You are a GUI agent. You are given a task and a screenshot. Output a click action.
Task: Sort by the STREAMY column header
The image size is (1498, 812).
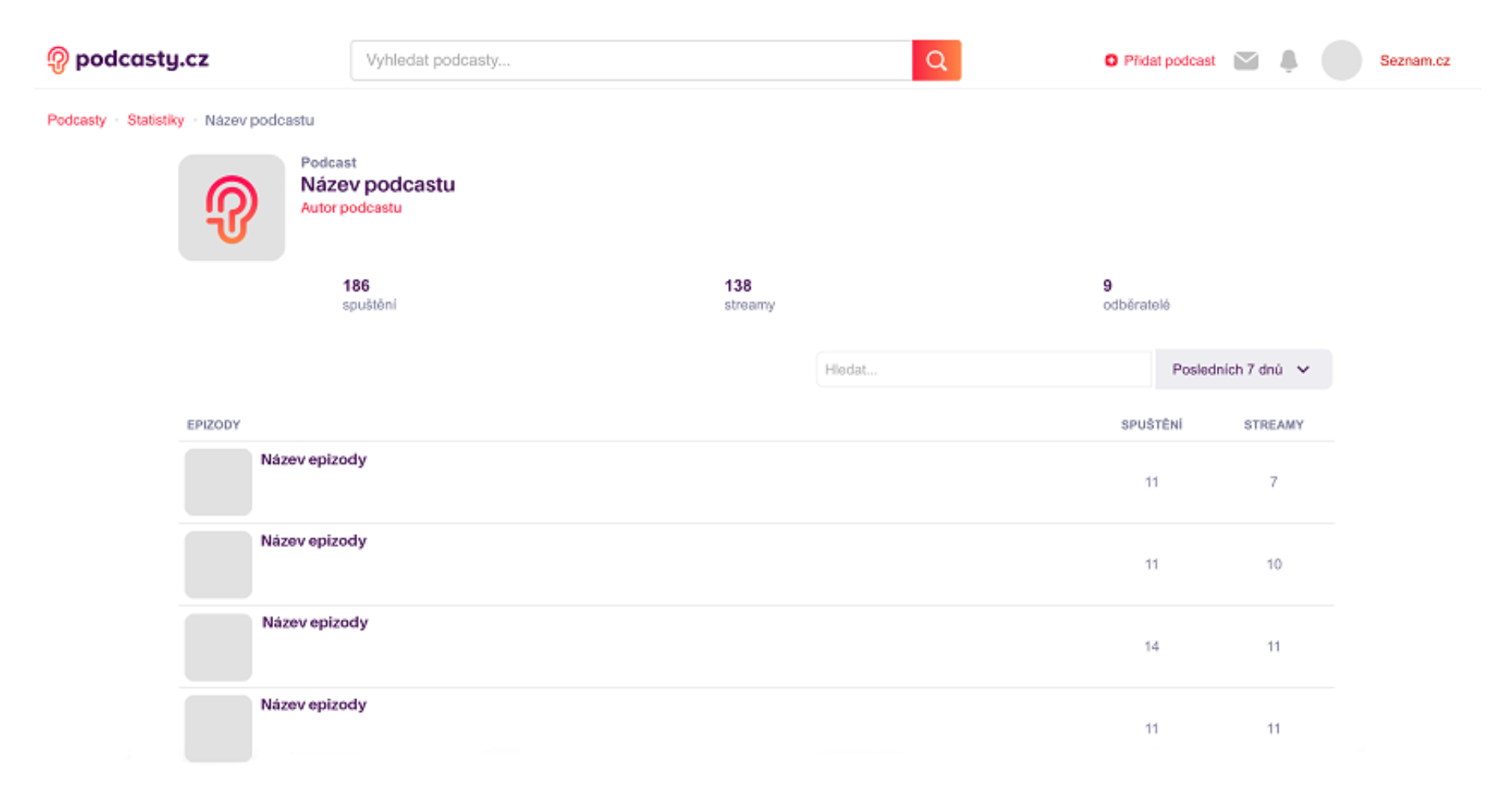coord(1273,424)
